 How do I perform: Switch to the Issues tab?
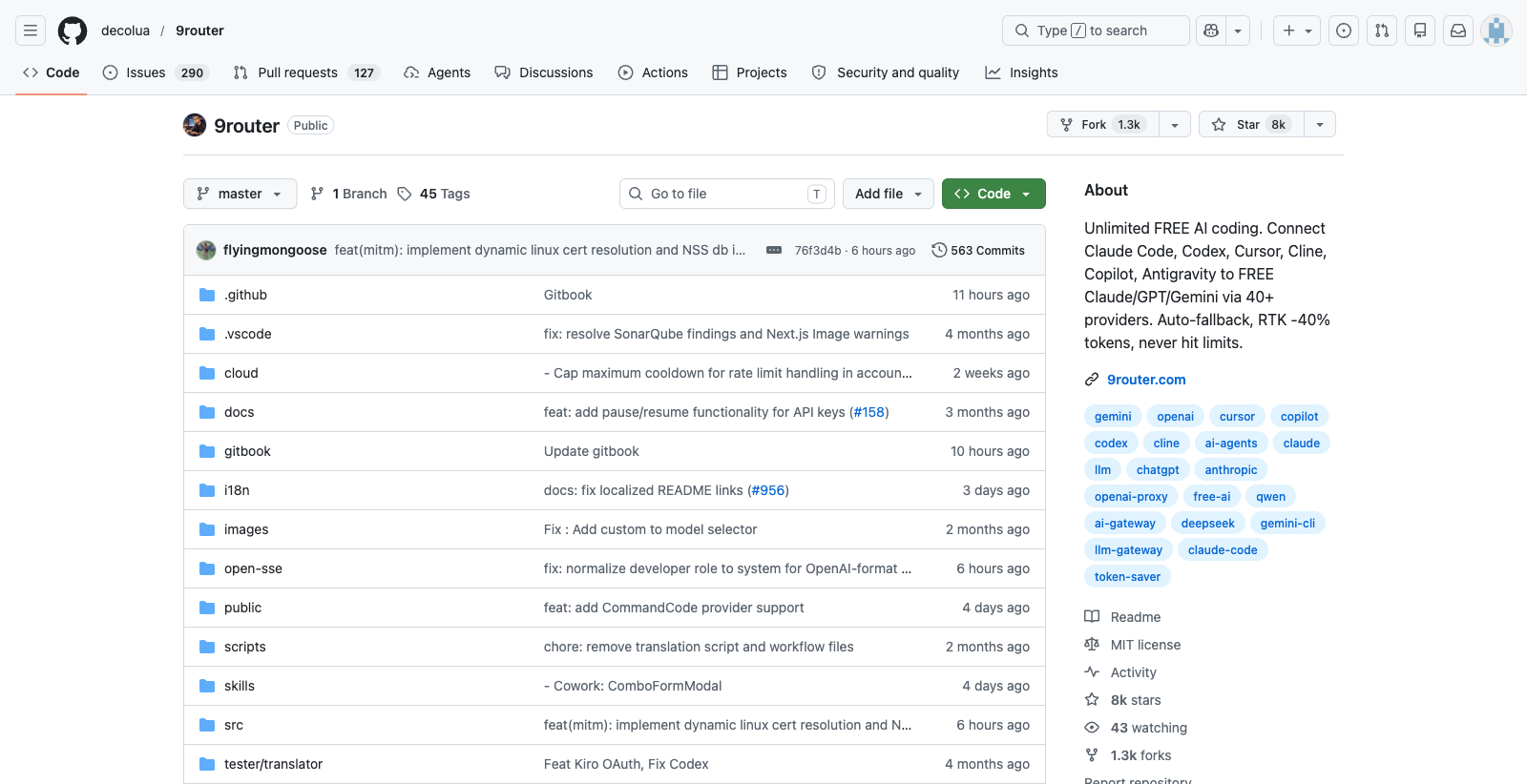(x=156, y=72)
